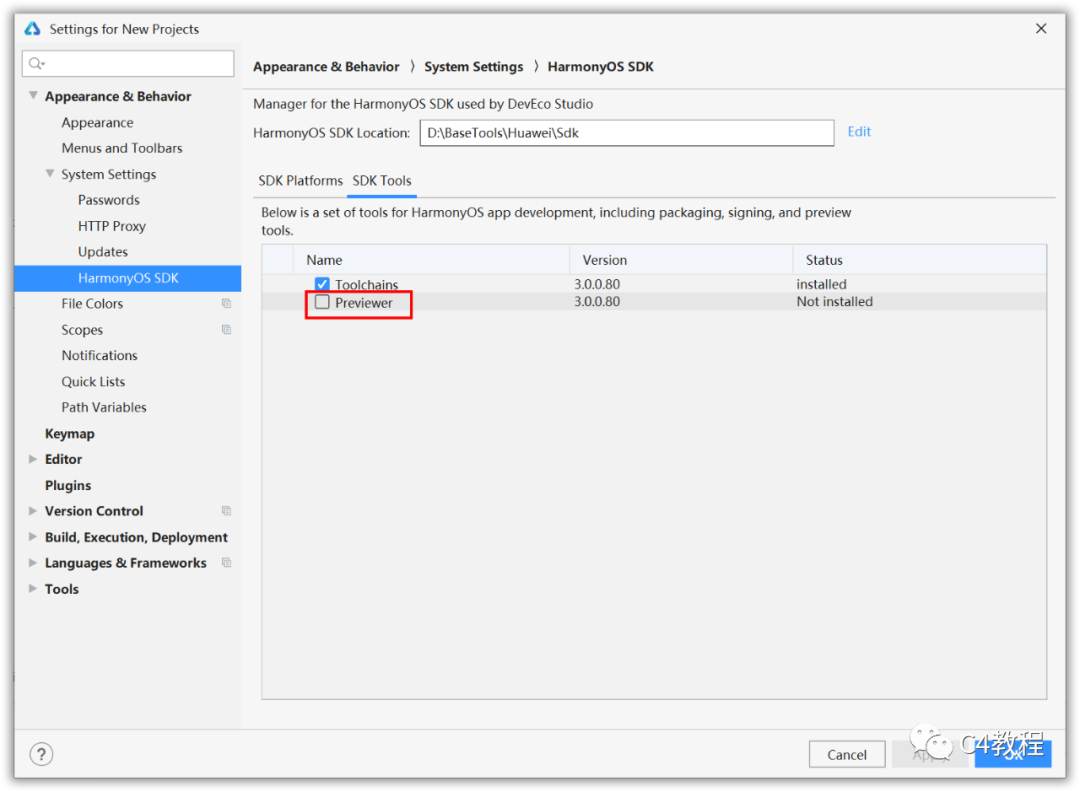
Task: Click the Scopes project-level icon
Action: click(226, 330)
